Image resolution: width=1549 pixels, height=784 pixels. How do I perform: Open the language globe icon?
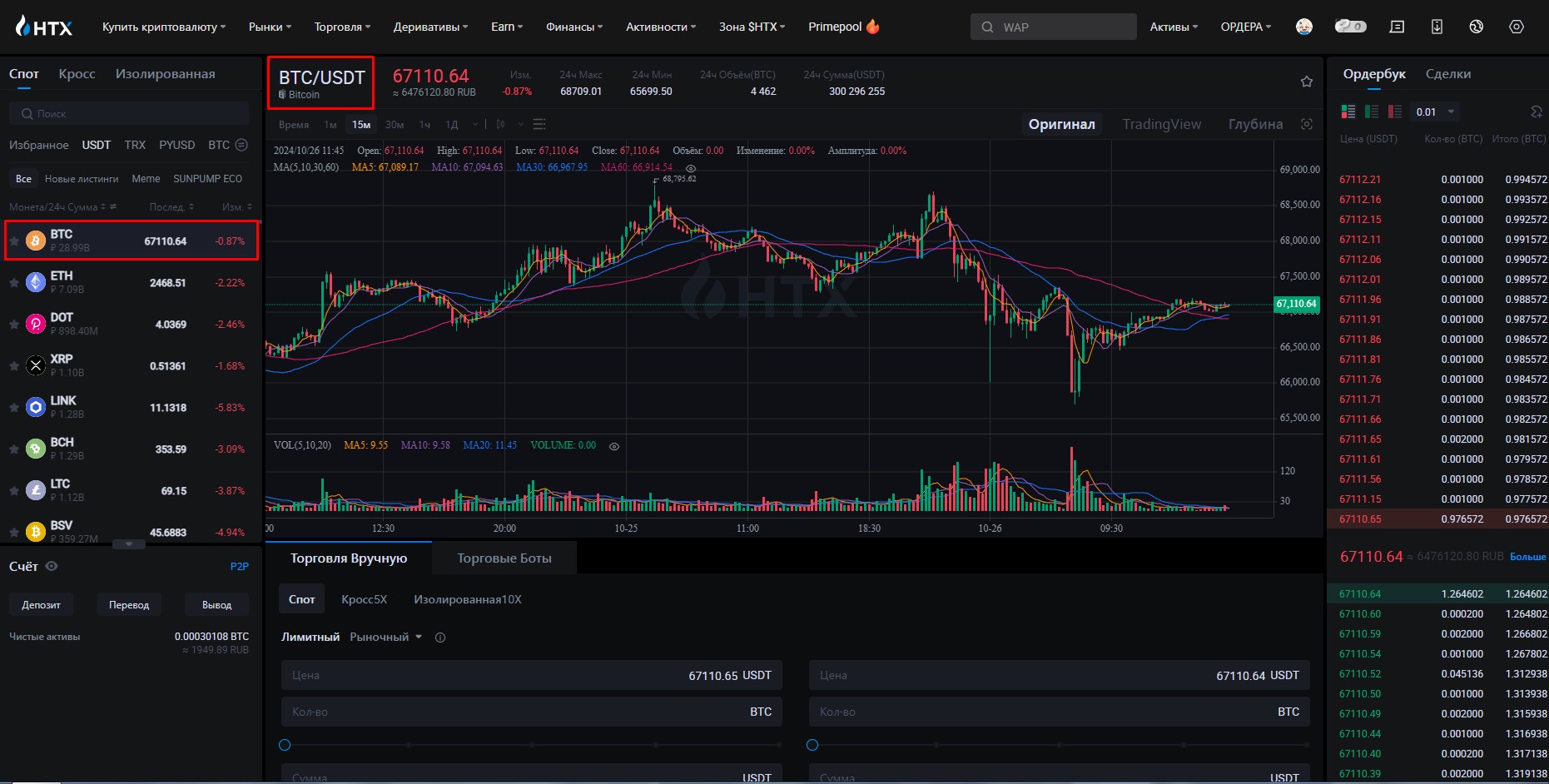click(x=1477, y=27)
